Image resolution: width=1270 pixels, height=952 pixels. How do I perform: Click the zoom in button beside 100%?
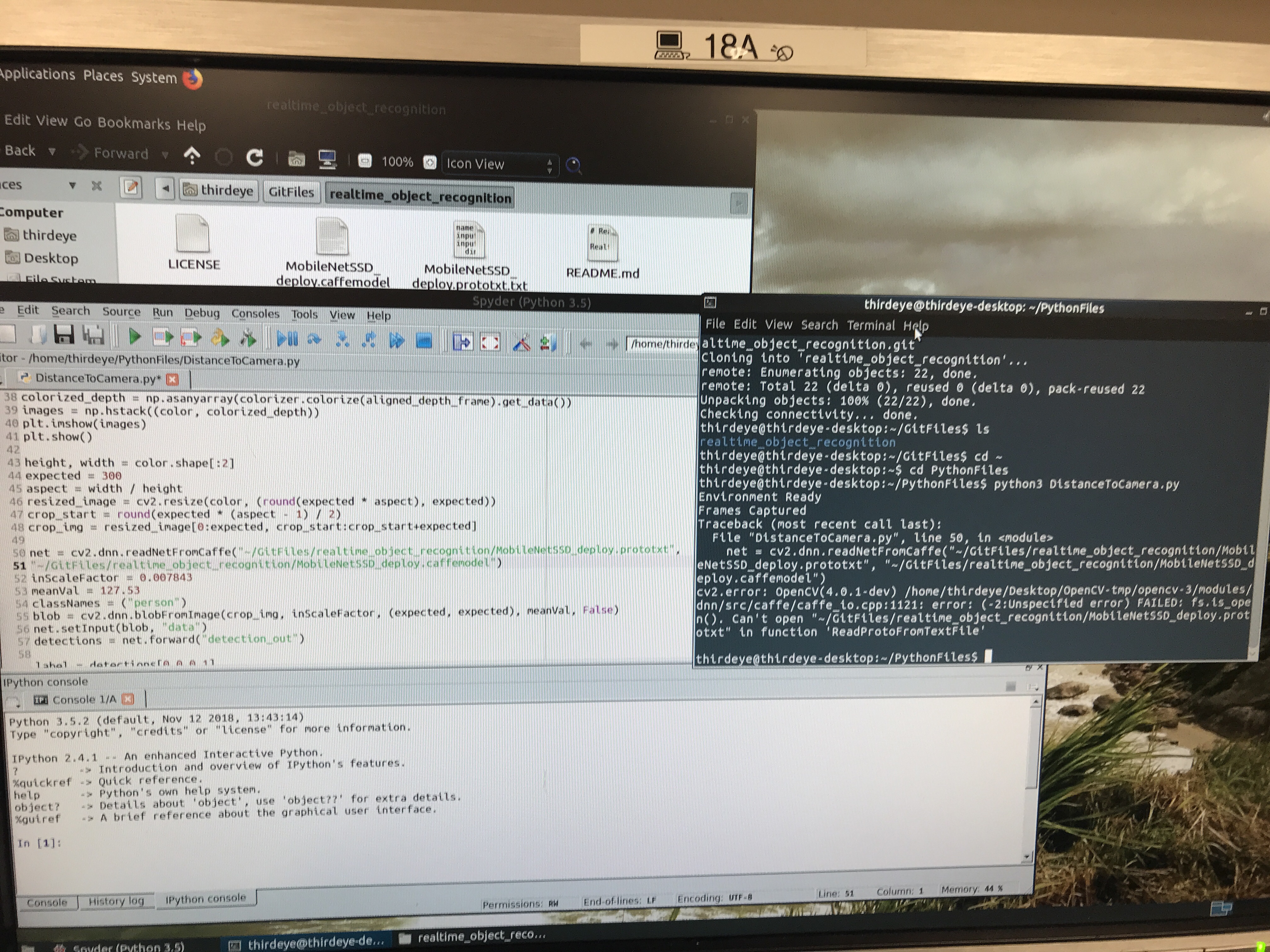point(430,162)
